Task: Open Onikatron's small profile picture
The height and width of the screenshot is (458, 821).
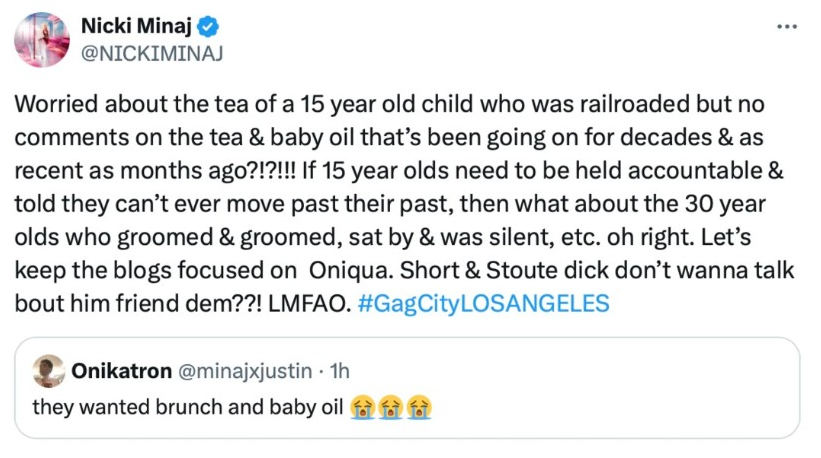Action: click(x=46, y=372)
